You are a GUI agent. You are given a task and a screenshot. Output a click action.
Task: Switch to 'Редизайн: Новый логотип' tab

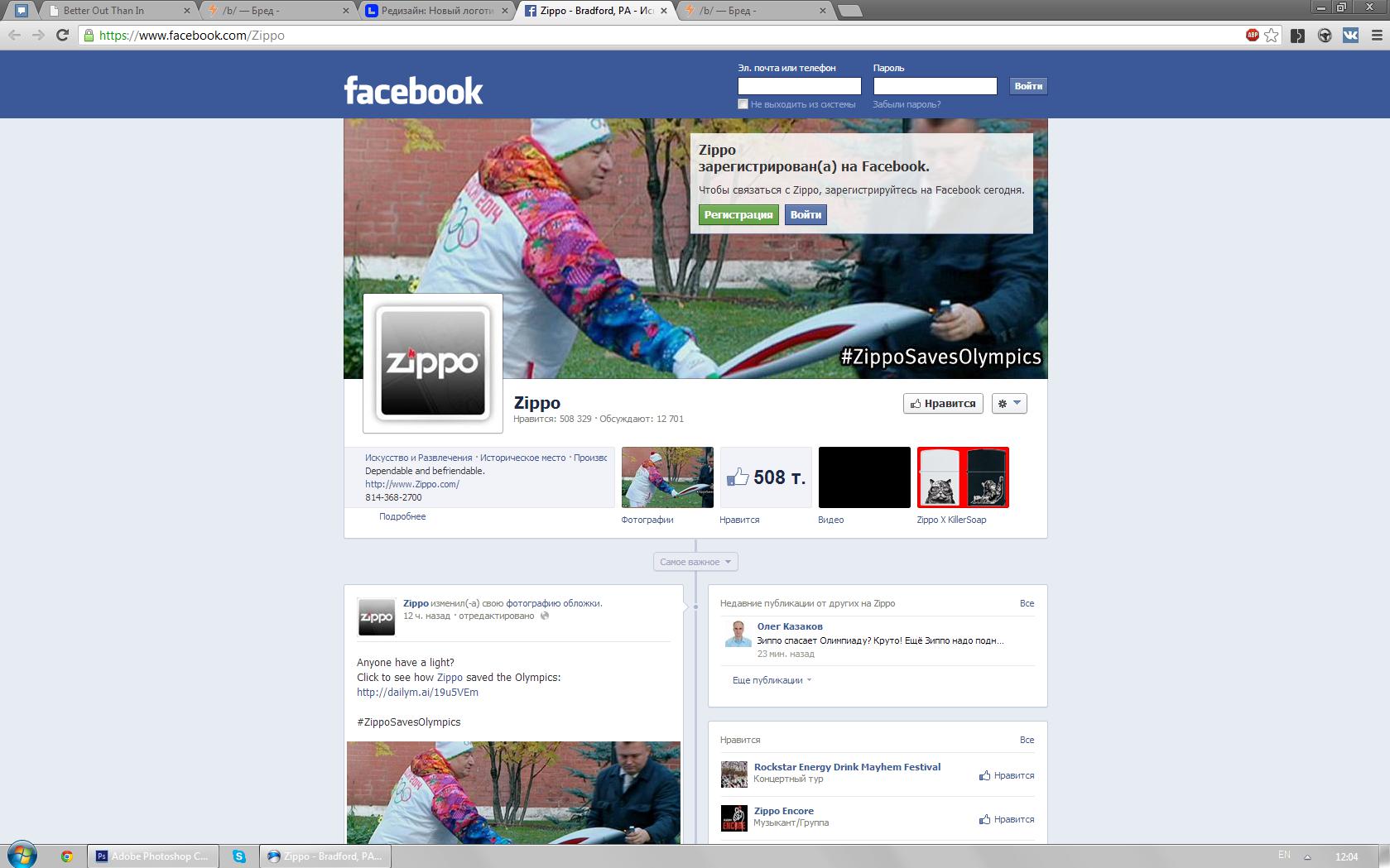point(437,11)
